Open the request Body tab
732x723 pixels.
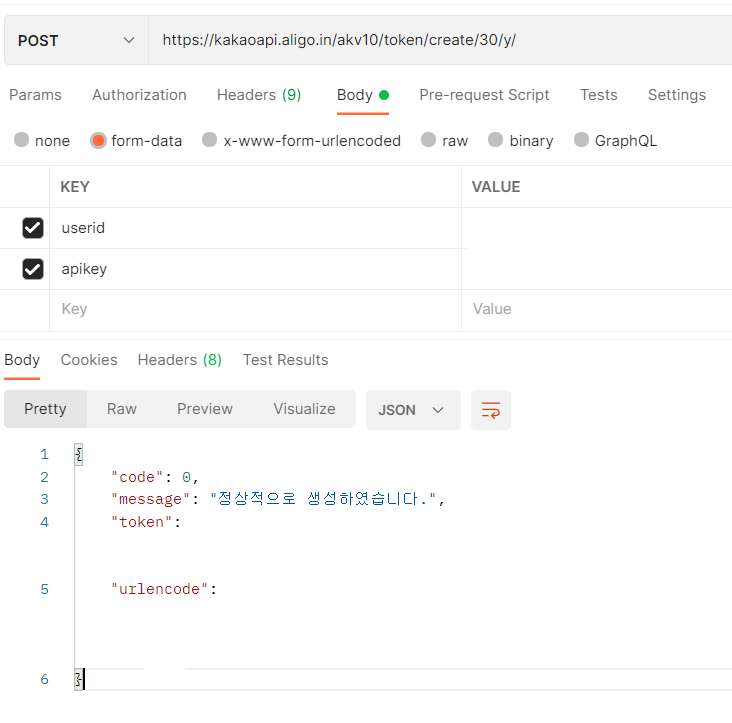[363, 95]
